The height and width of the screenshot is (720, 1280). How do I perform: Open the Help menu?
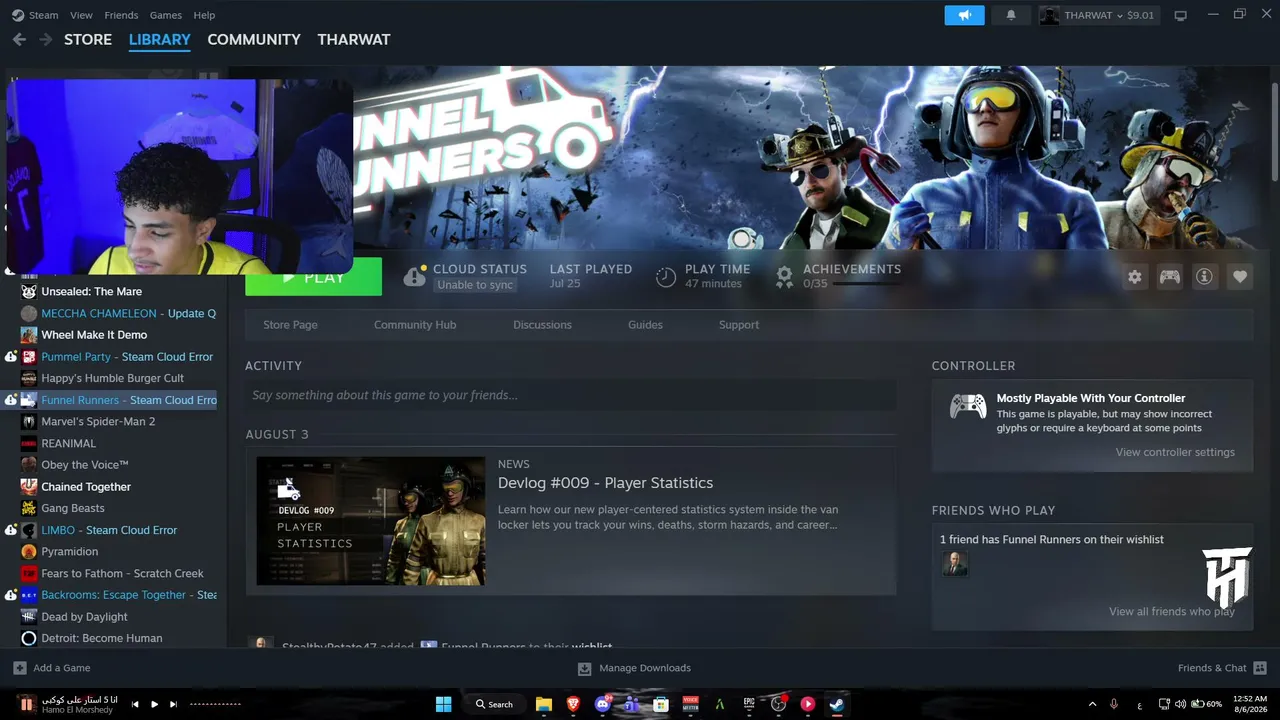[x=204, y=15]
